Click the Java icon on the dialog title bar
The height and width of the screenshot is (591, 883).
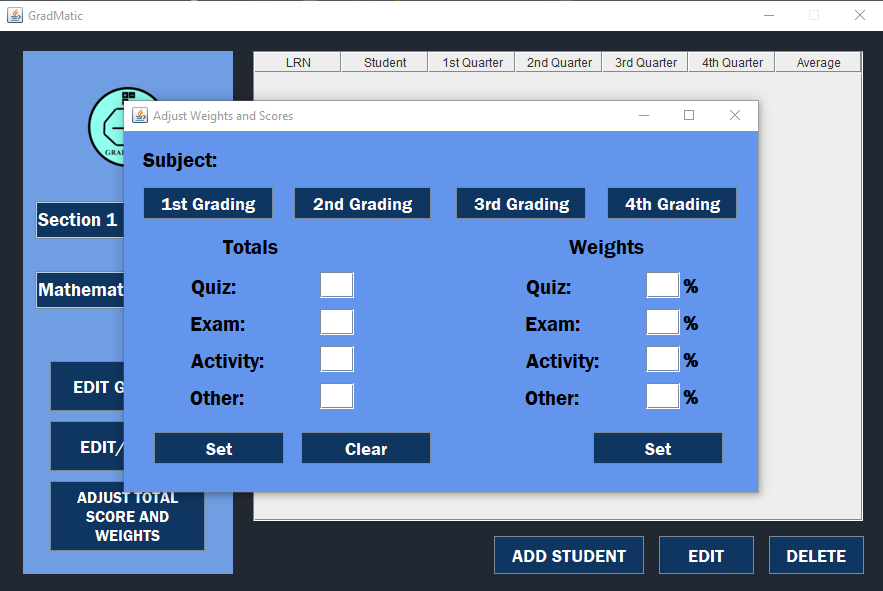coord(140,115)
